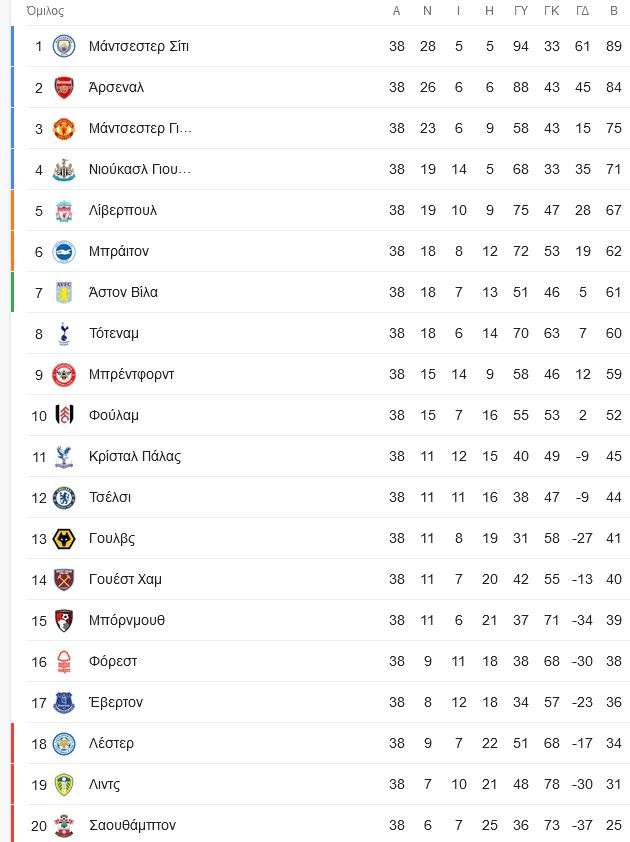Viewport: 630px width, 842px height.
Task: Select the Manchester United badge icon
Action: (x=64, y=128)
